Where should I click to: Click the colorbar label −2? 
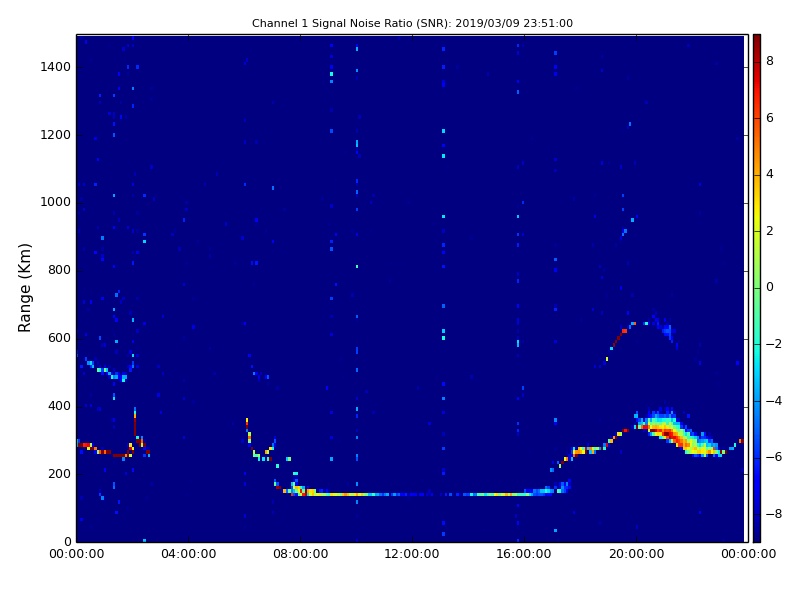[x=773, y=344]
